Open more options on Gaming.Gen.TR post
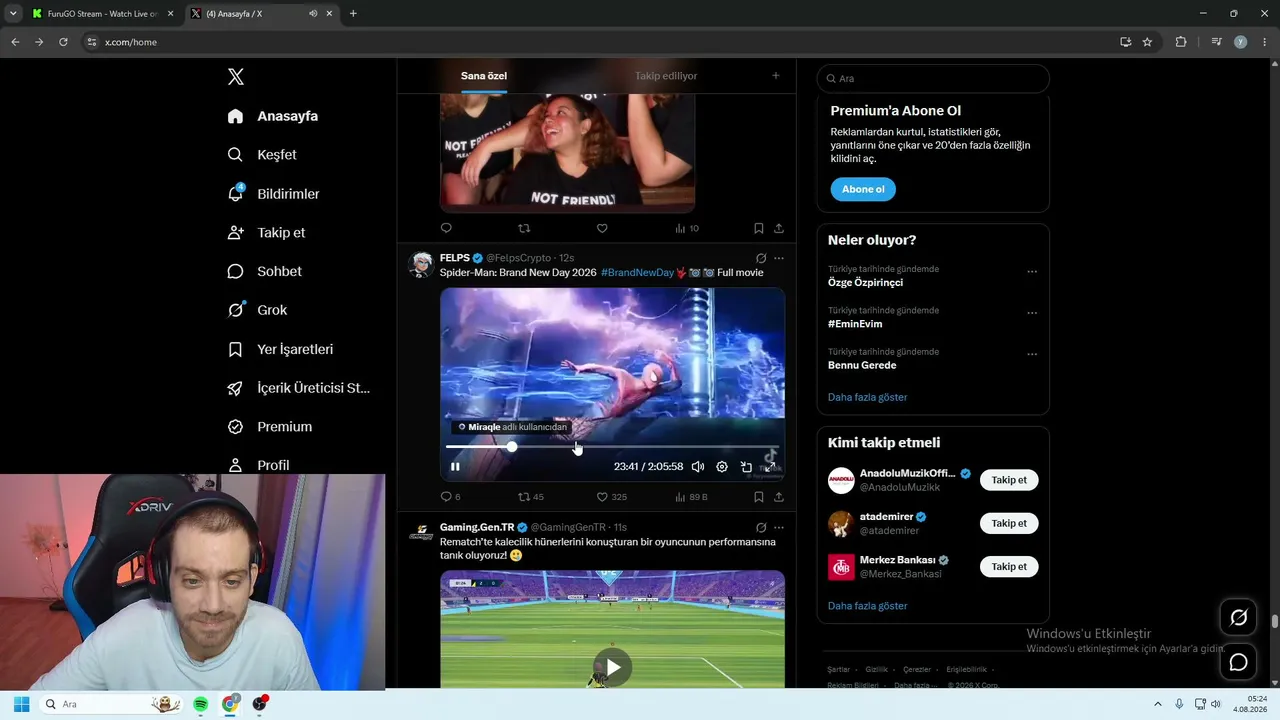This screenshot has height=720, width=1280. pos(779,527)
